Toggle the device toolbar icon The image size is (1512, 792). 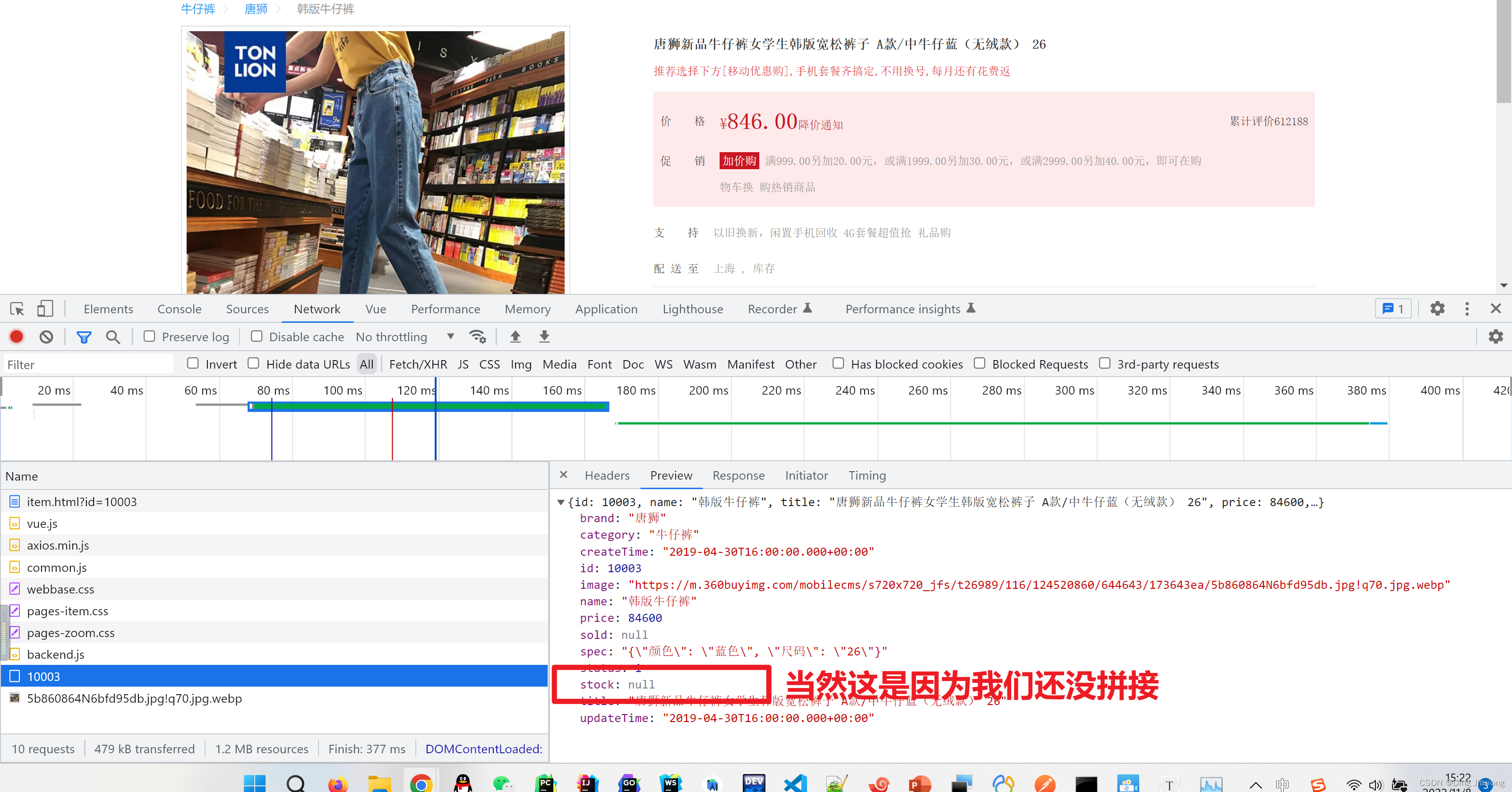point(44,309)
